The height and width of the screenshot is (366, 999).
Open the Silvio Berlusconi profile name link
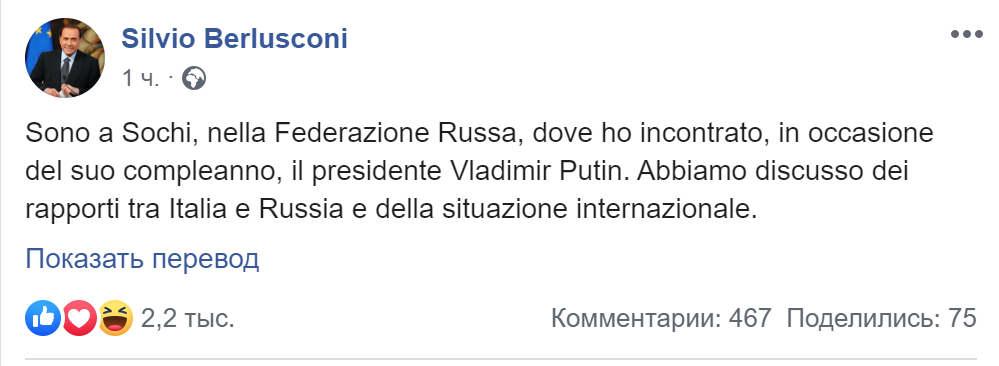point(234,40)
